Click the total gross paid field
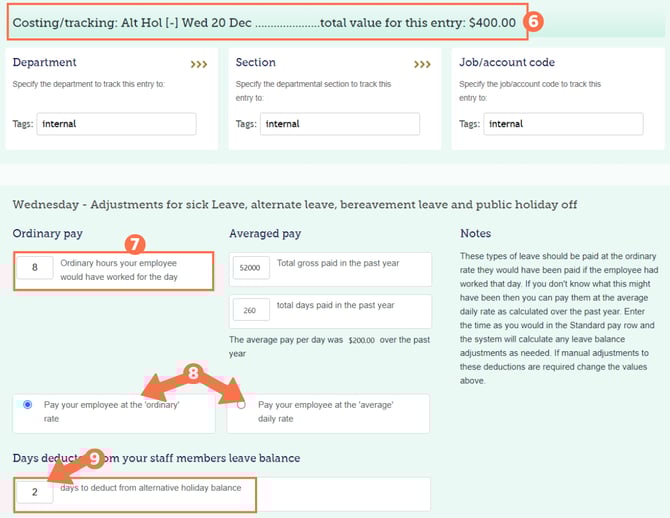Image resolution: width=670 pixels, height=518 pixels. coord(250,268)
